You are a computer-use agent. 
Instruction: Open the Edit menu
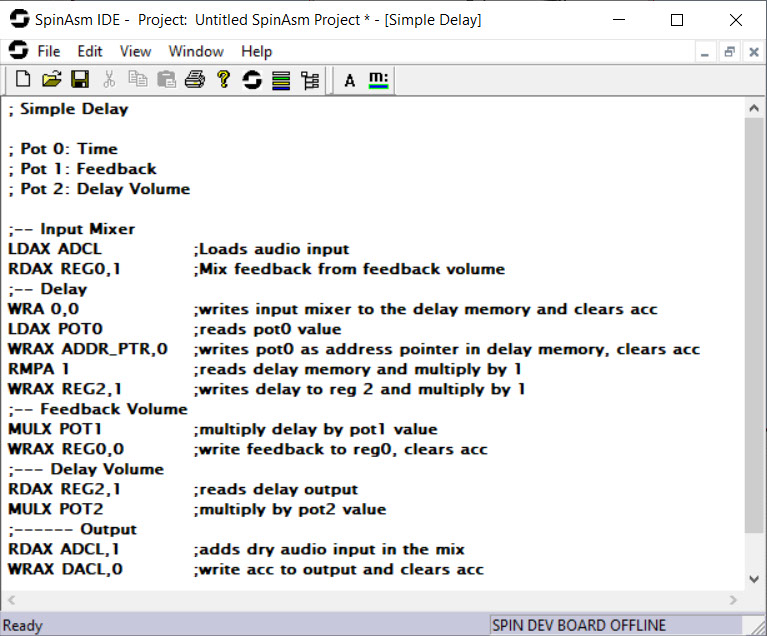[x=90, y=51]
